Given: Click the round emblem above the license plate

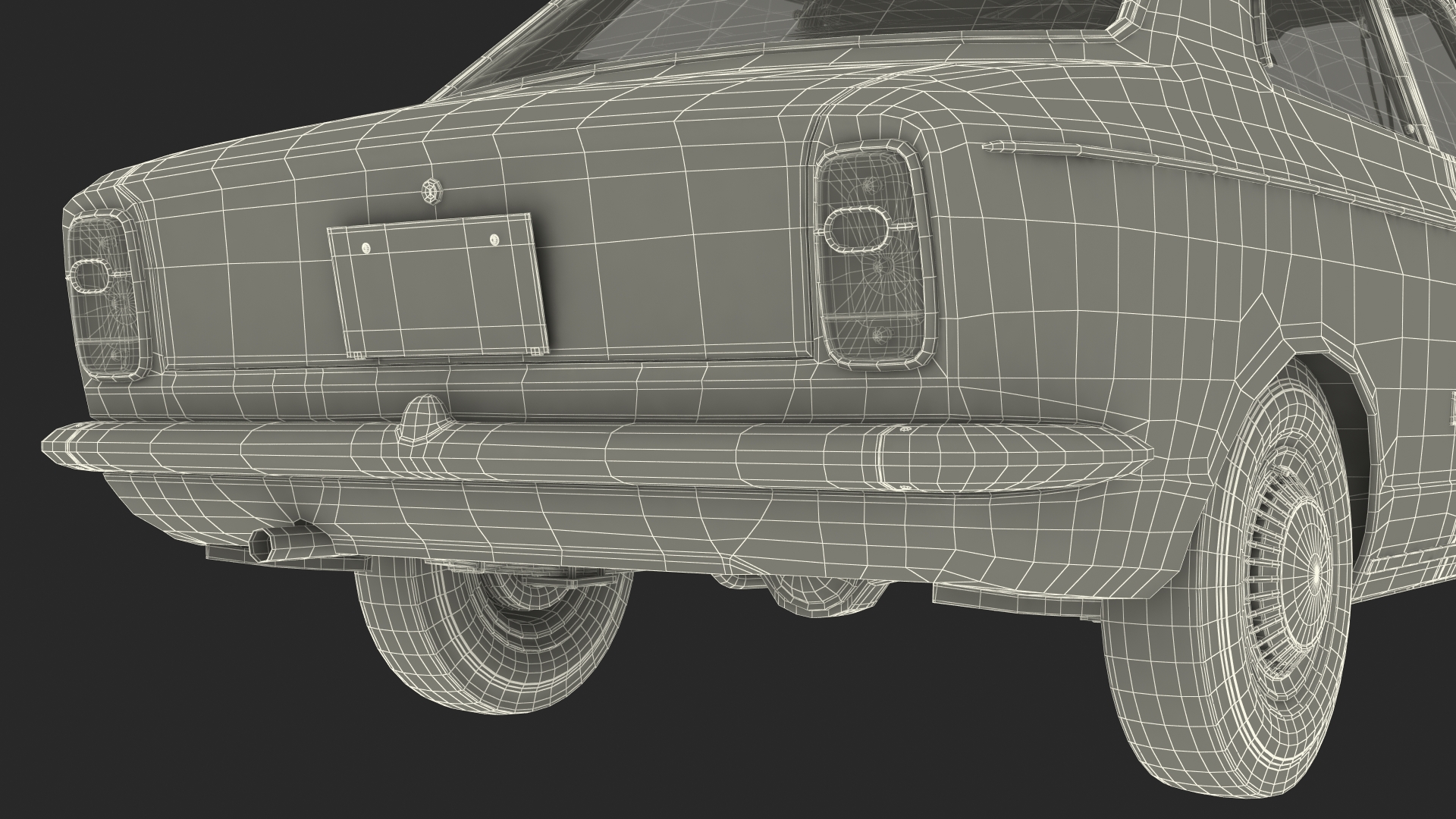Looking at the screenshot, I should pyautogui.click(x=431, y=190).
